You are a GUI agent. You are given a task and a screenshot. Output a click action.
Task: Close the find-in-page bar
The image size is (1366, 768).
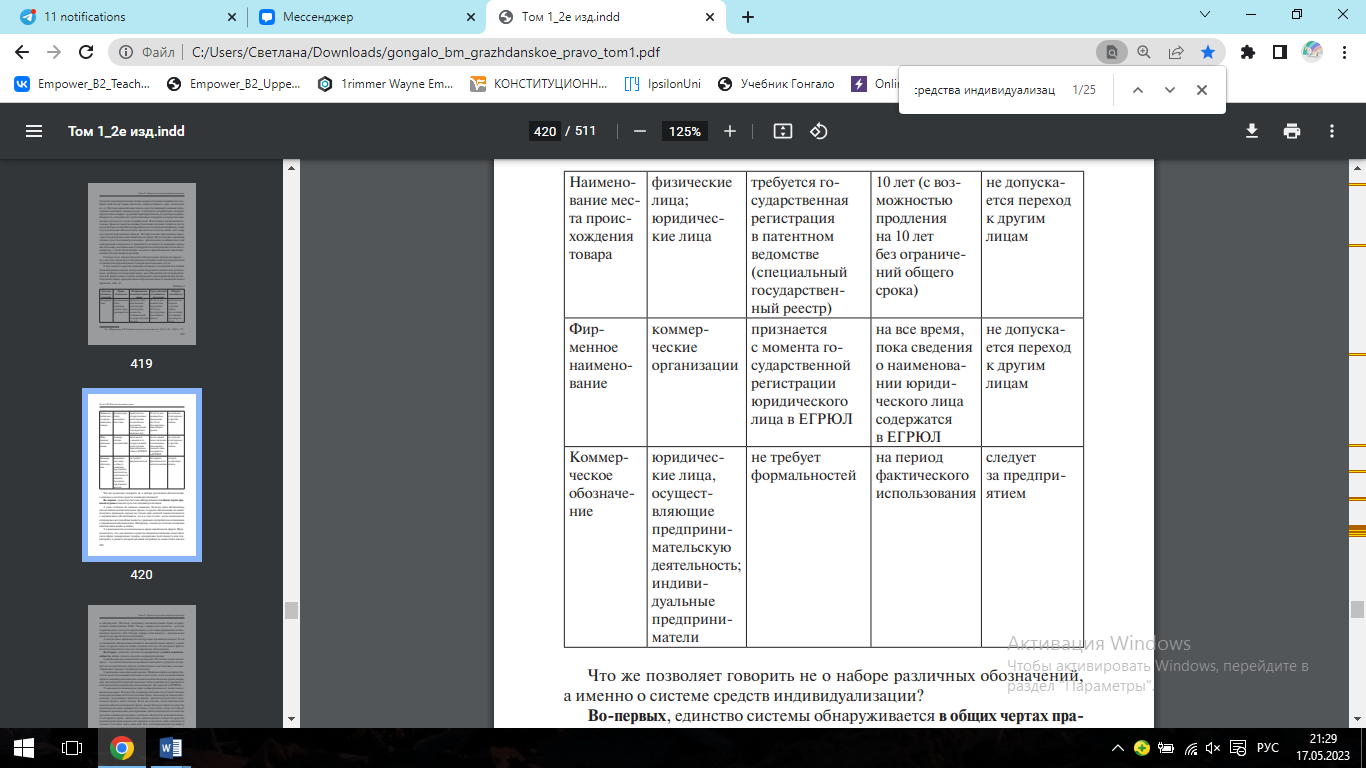click(x=1202, y=90)
